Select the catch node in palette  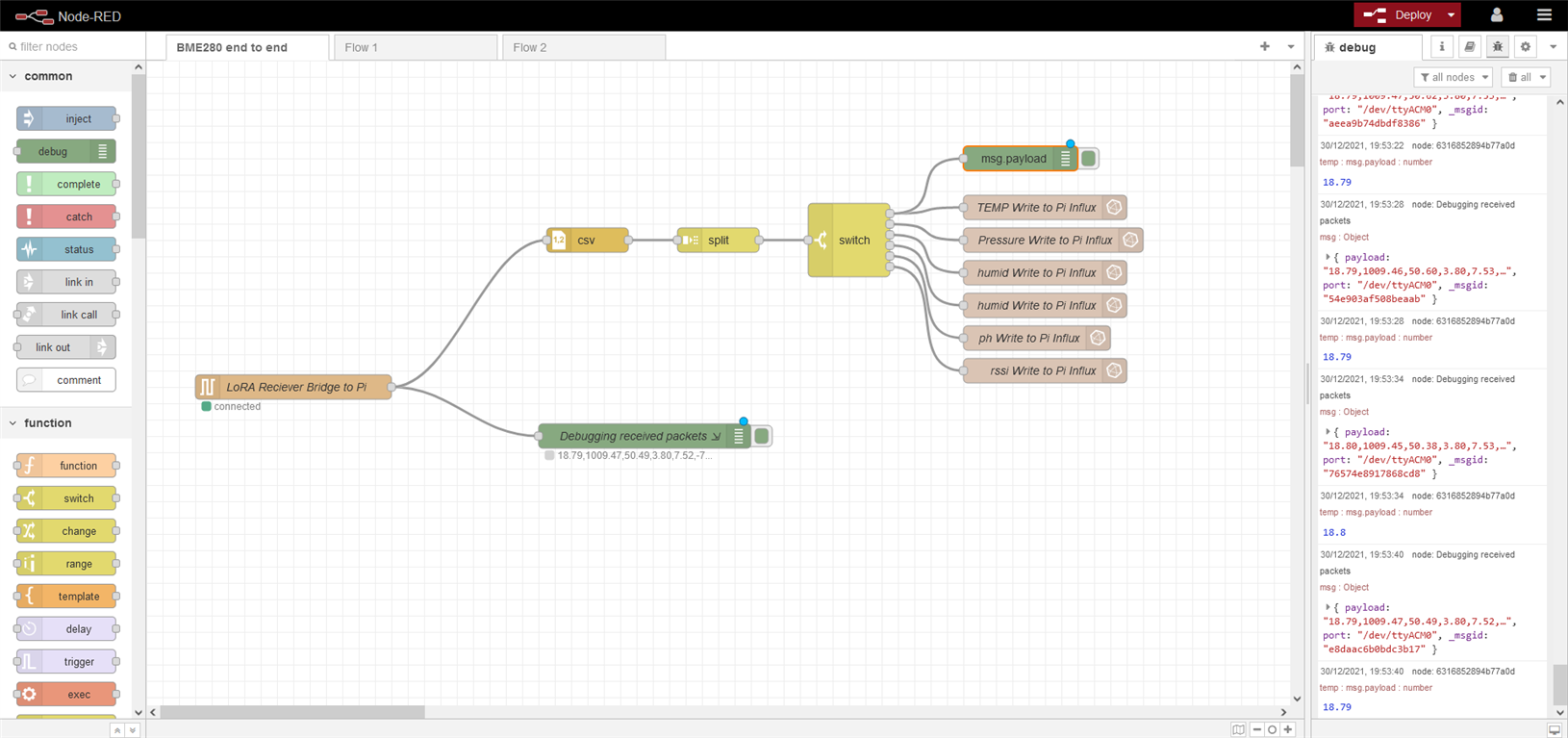pos(66,216)
